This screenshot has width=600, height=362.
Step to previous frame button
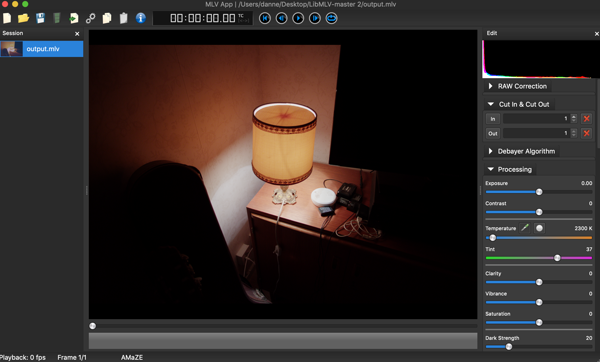282,18
